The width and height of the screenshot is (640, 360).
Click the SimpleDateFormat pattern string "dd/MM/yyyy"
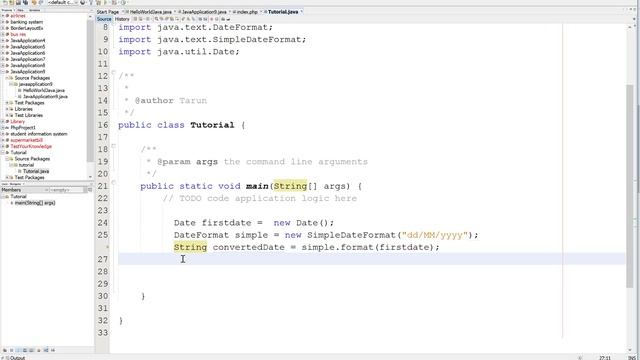point(435,235)
